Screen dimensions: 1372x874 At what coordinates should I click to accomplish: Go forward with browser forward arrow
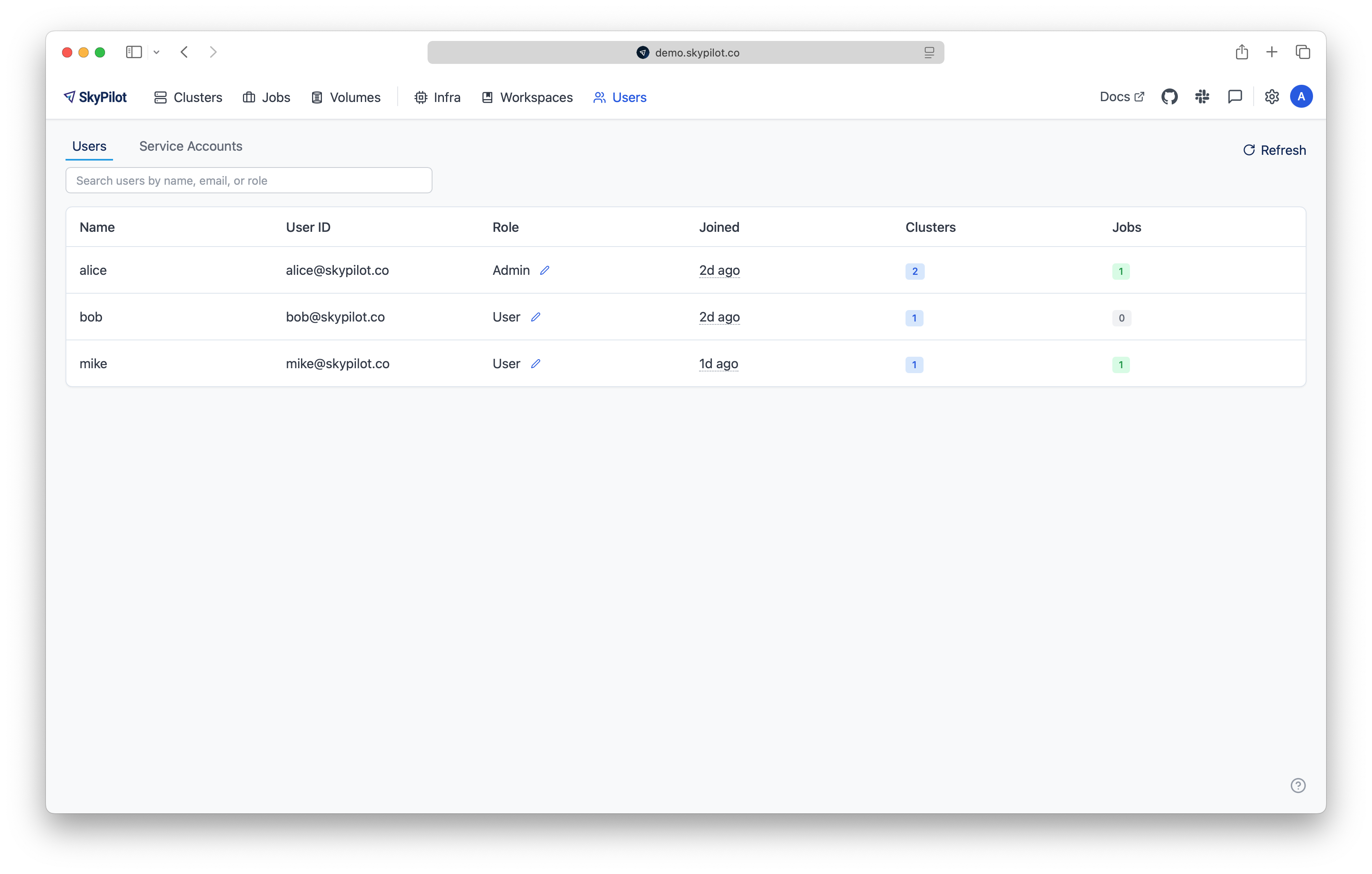[213, 52]
